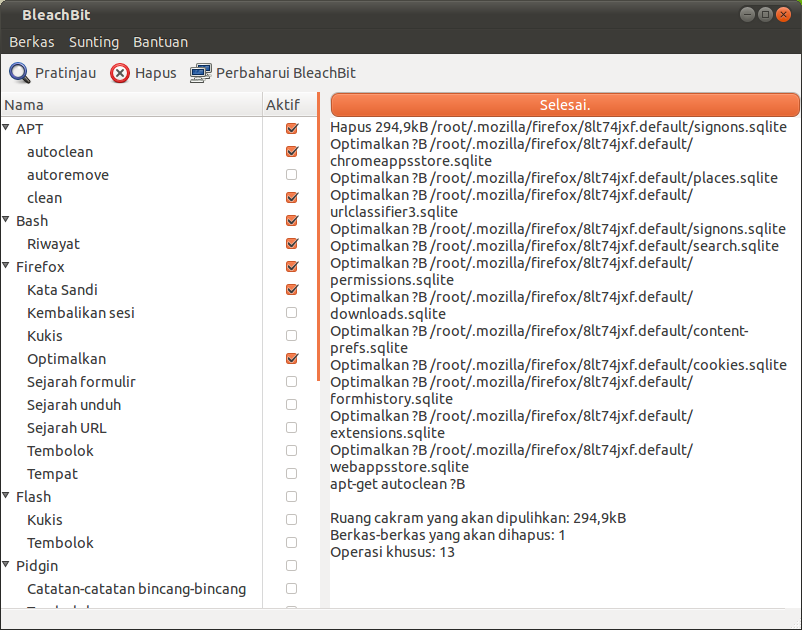Screen dimensions: 802x630
Task: Enable the Sejarah unduh checkbox
Action: click(292, 404)
